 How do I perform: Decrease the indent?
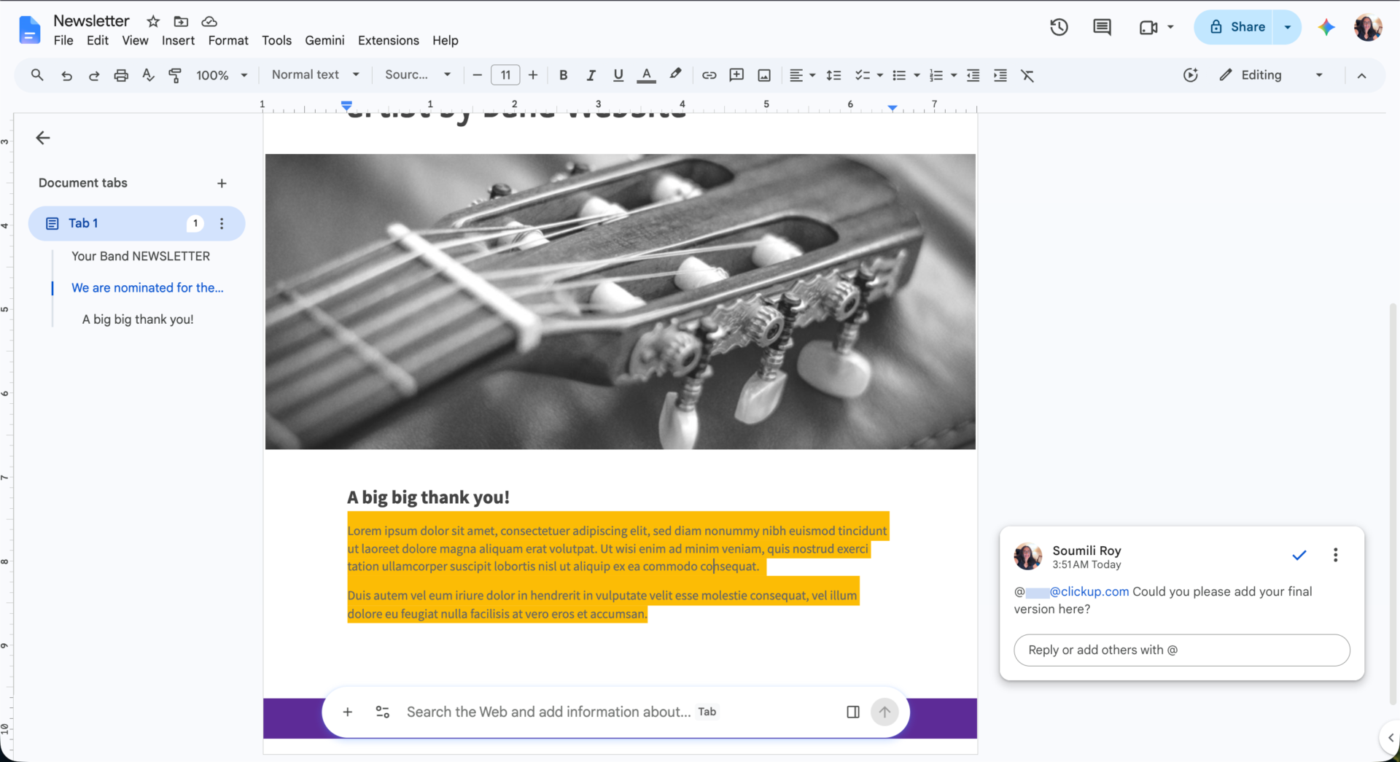click(973, 75)
